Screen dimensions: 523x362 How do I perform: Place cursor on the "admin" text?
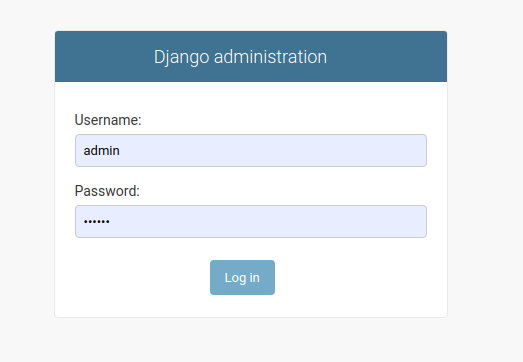click(101, 151)
